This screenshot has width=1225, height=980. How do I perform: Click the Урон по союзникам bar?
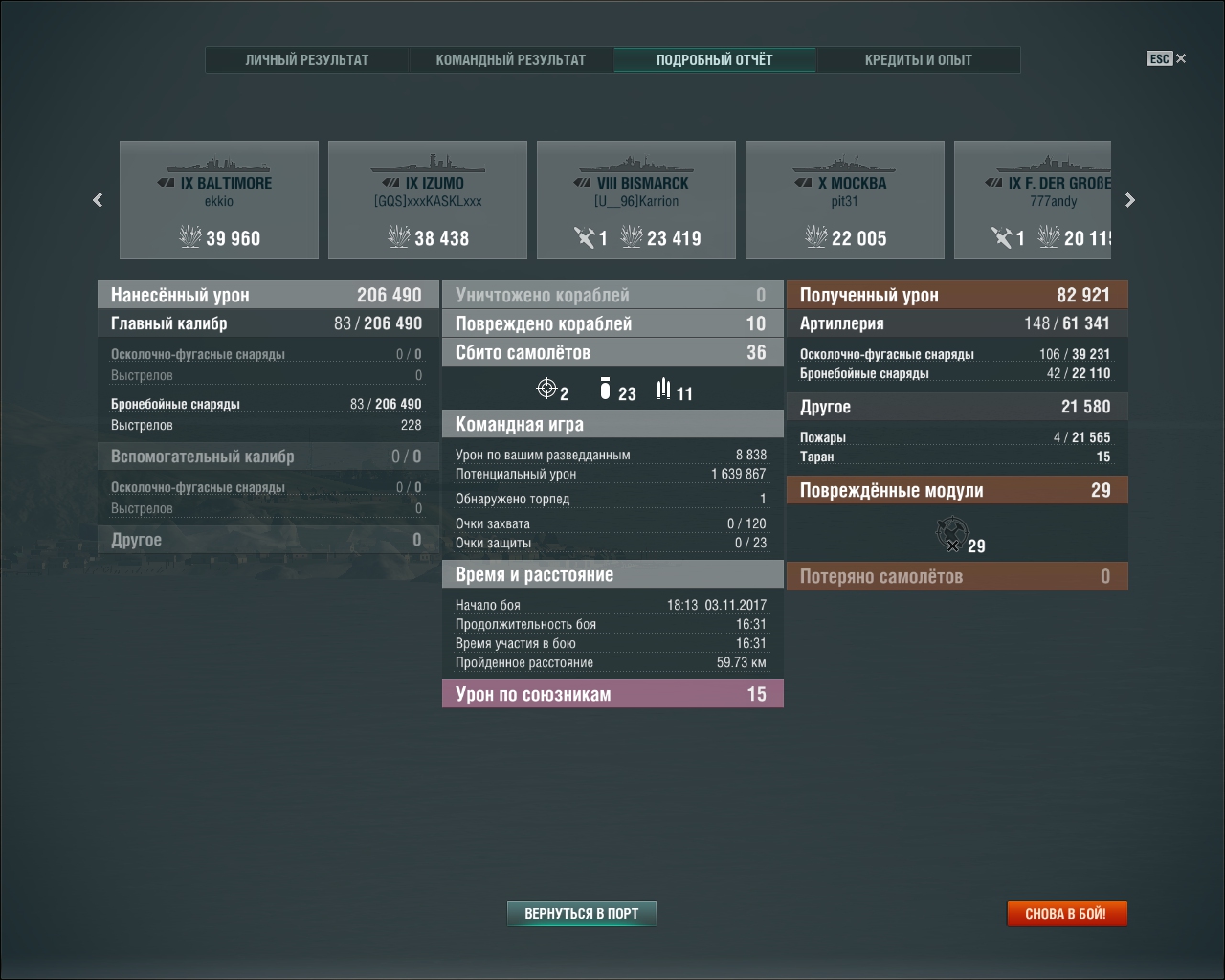point(612,694)
